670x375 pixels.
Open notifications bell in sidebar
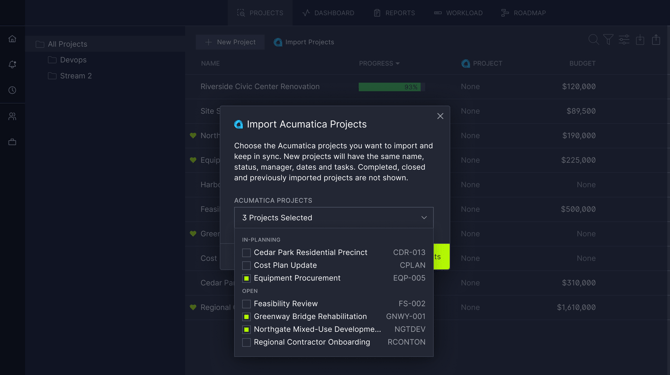(x=12, y=64)
